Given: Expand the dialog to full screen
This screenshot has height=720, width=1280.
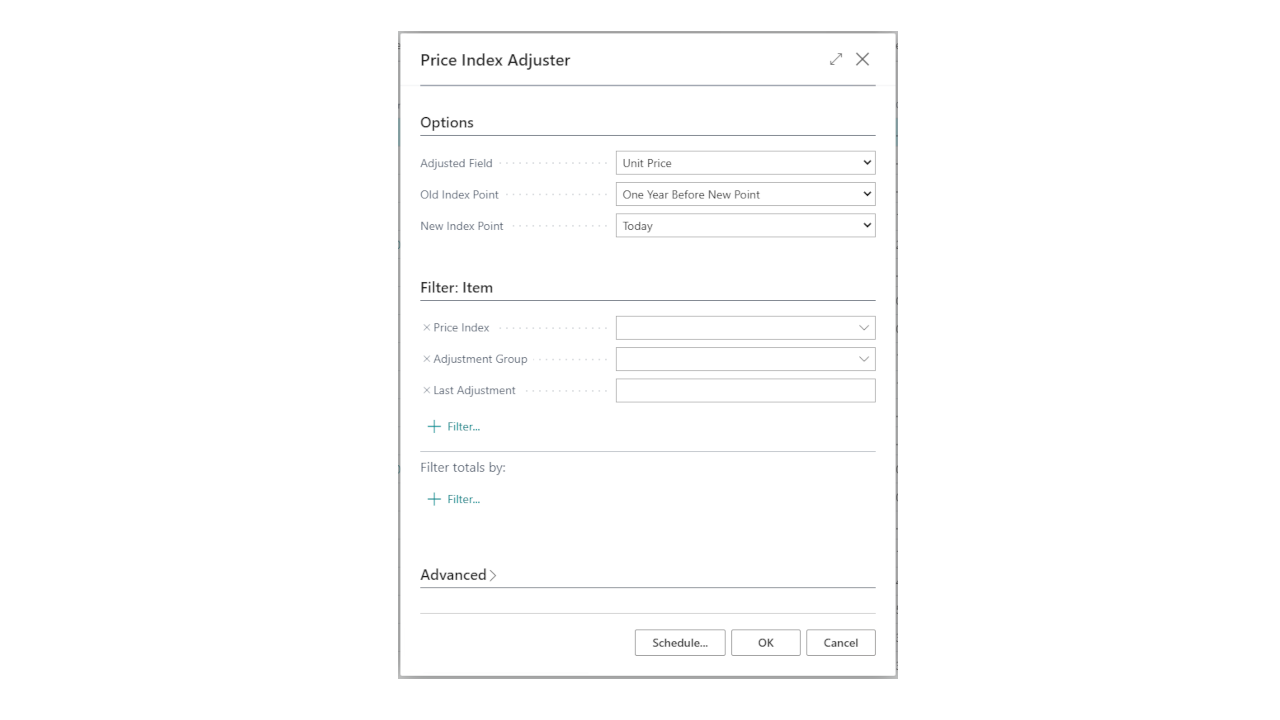Looking at the screenshot, I should tap(836, 59).
